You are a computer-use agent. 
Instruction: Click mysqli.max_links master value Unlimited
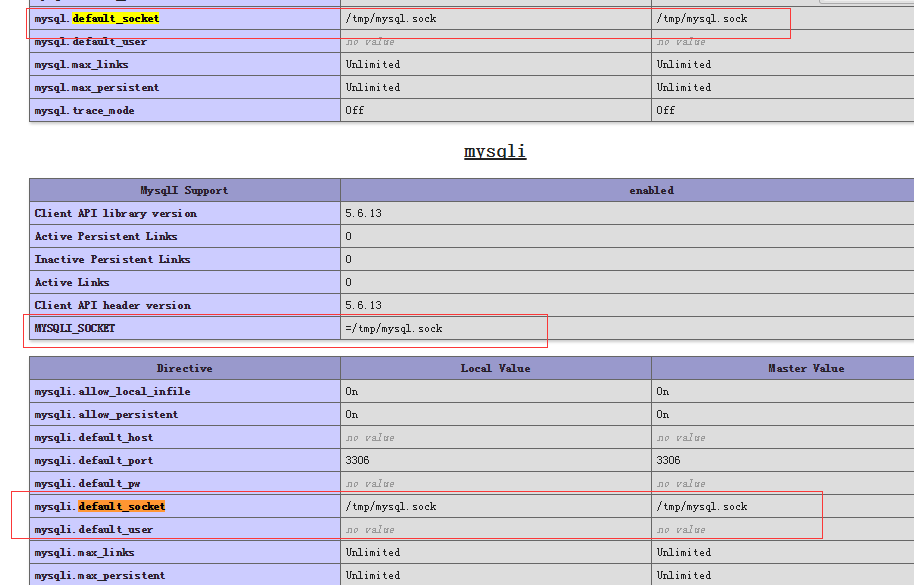tap(684, 552)
